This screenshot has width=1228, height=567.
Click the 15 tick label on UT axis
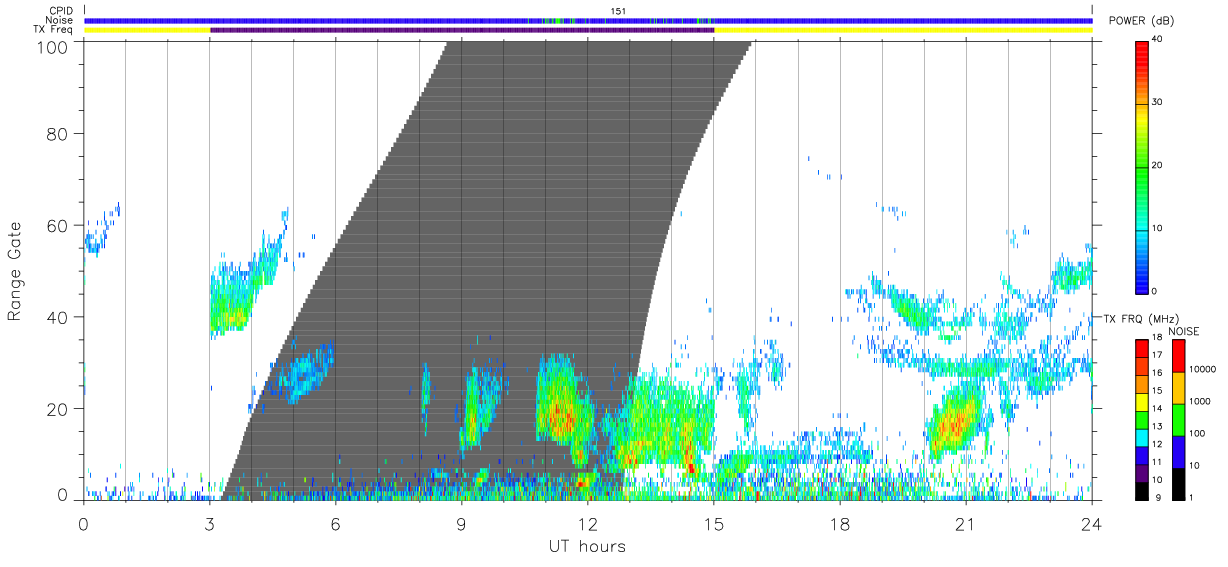tap(713, 523)
